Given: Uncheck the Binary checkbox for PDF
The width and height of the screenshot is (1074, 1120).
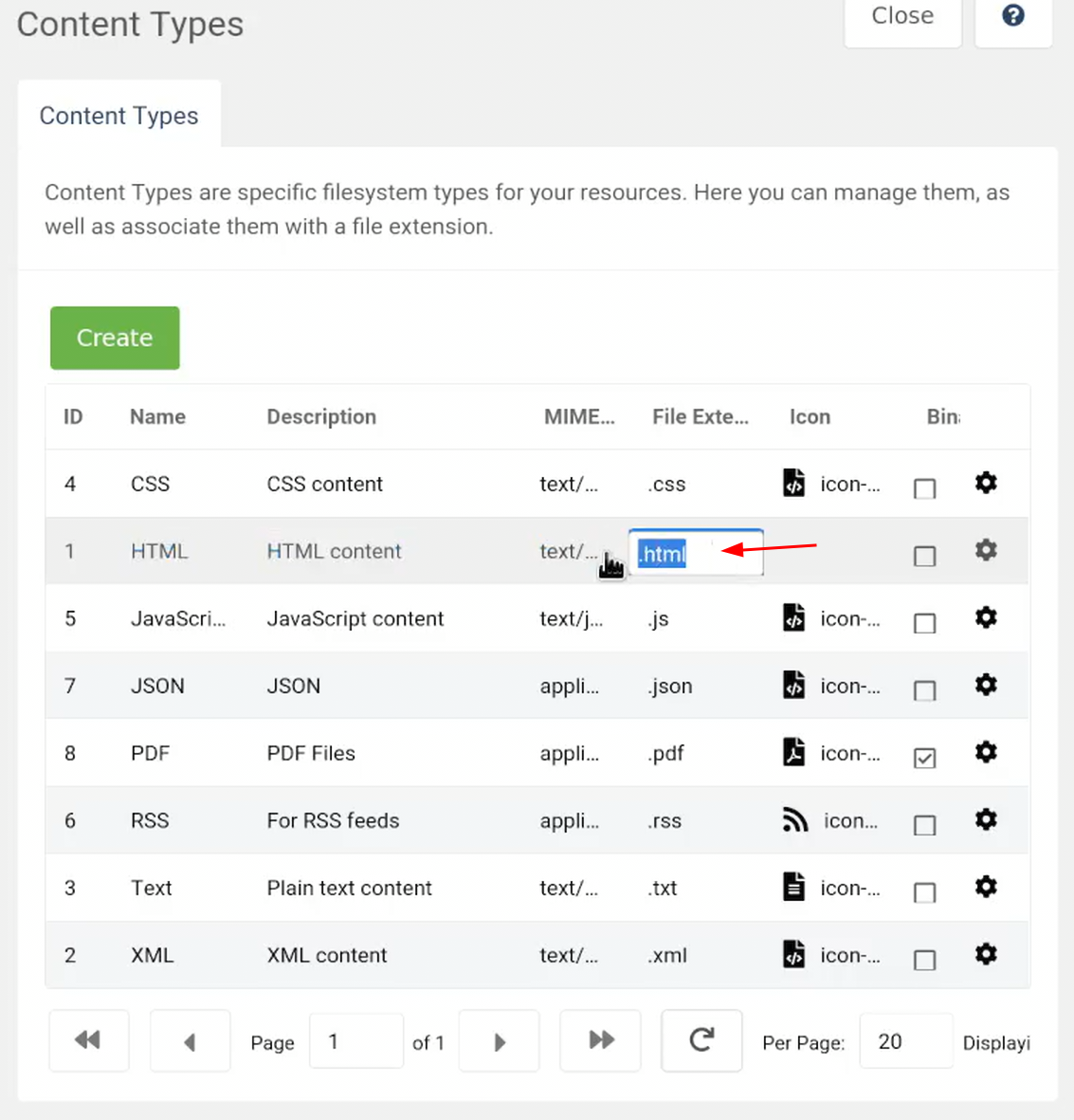Looking at the screenshot, I should pyautogui.click(x=924, y=758).
